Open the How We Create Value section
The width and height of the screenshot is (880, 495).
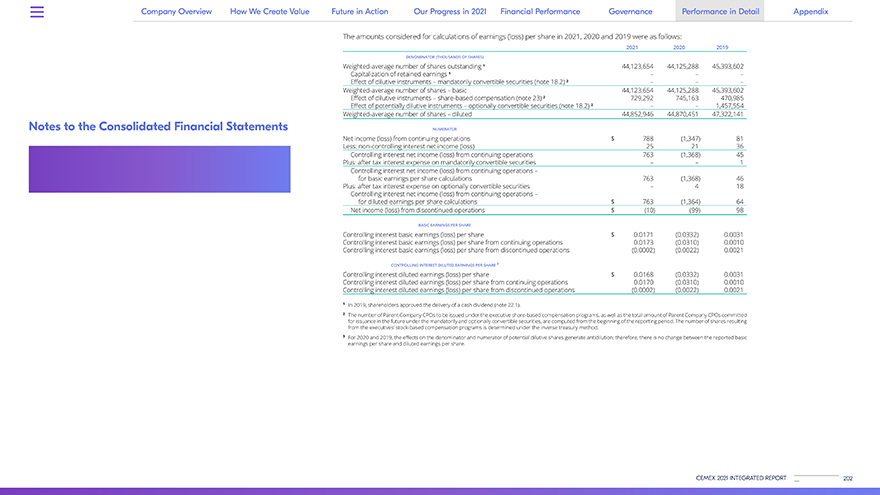[270, 11]
